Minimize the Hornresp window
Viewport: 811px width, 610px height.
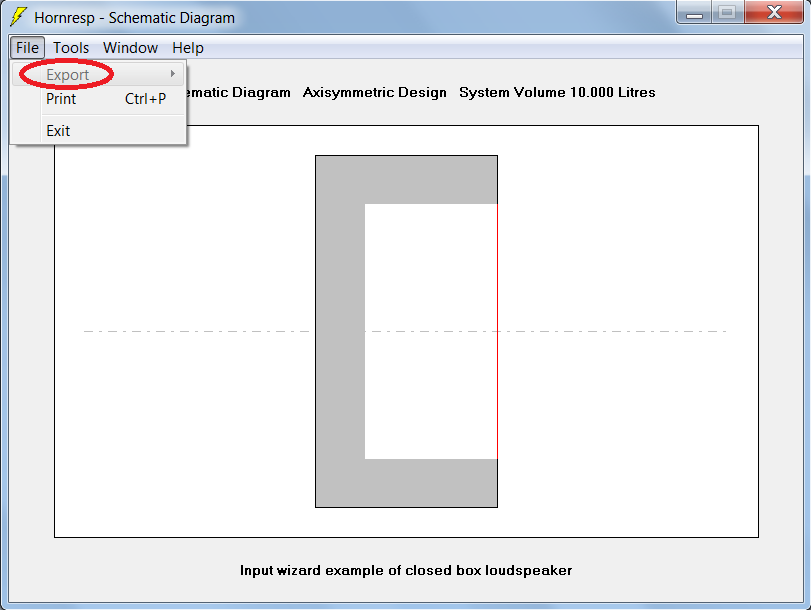[694, 12]
